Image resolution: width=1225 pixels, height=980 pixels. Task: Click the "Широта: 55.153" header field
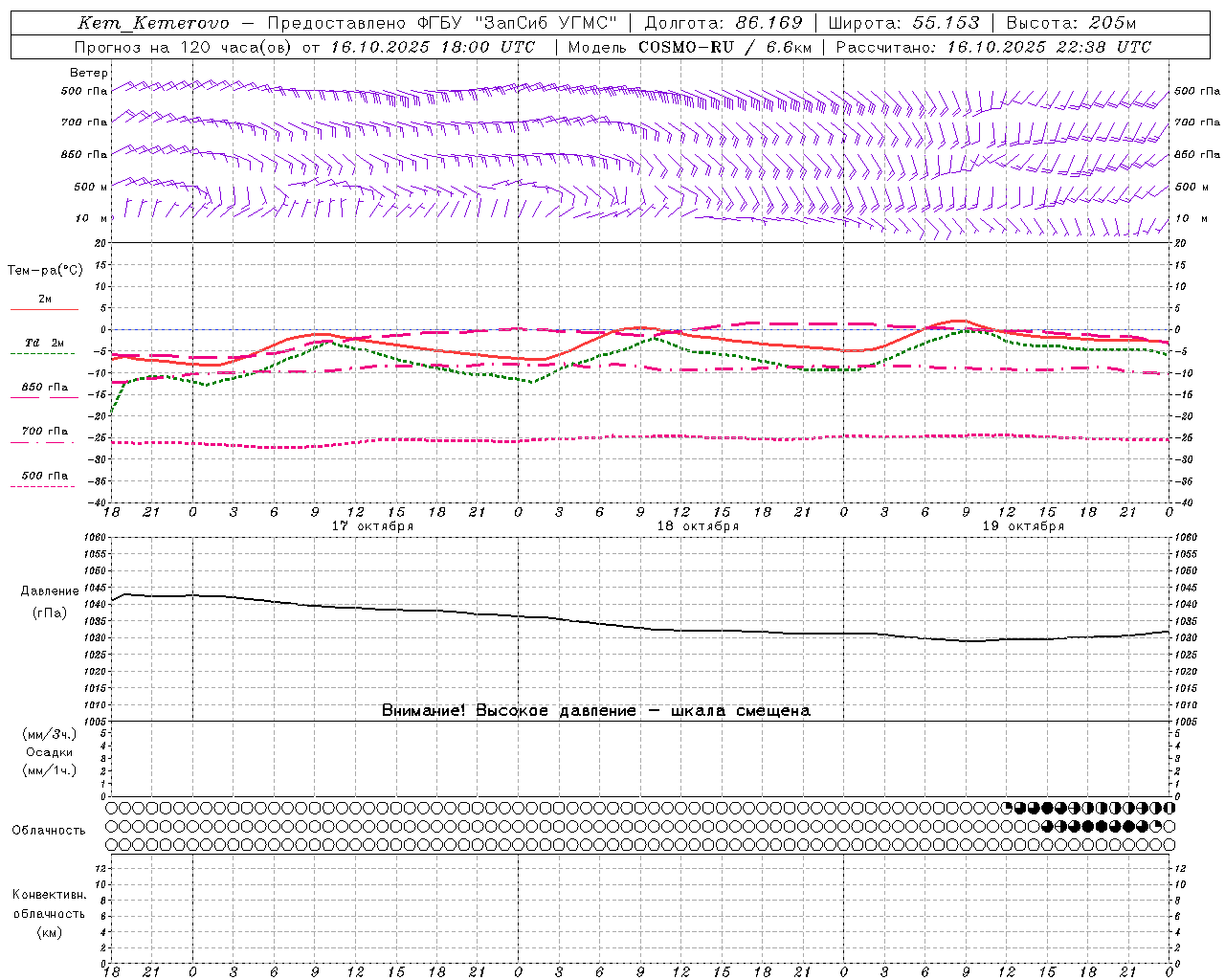point(903,23)
